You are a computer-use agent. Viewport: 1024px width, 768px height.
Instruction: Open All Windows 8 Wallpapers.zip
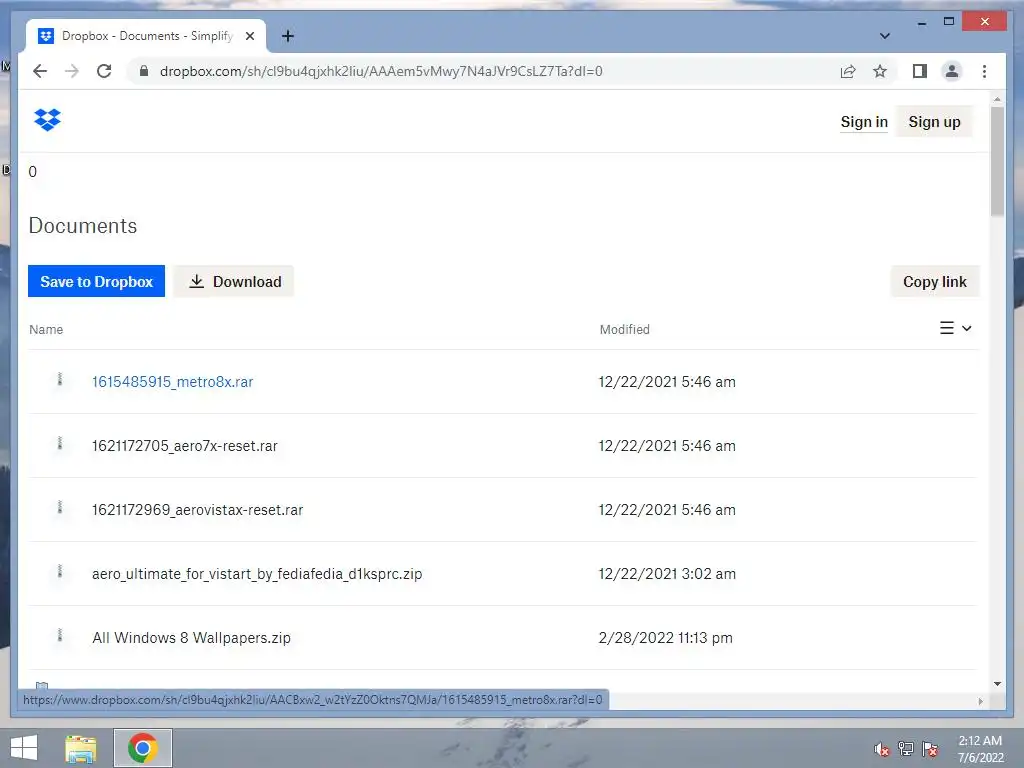tap(191, 638)
